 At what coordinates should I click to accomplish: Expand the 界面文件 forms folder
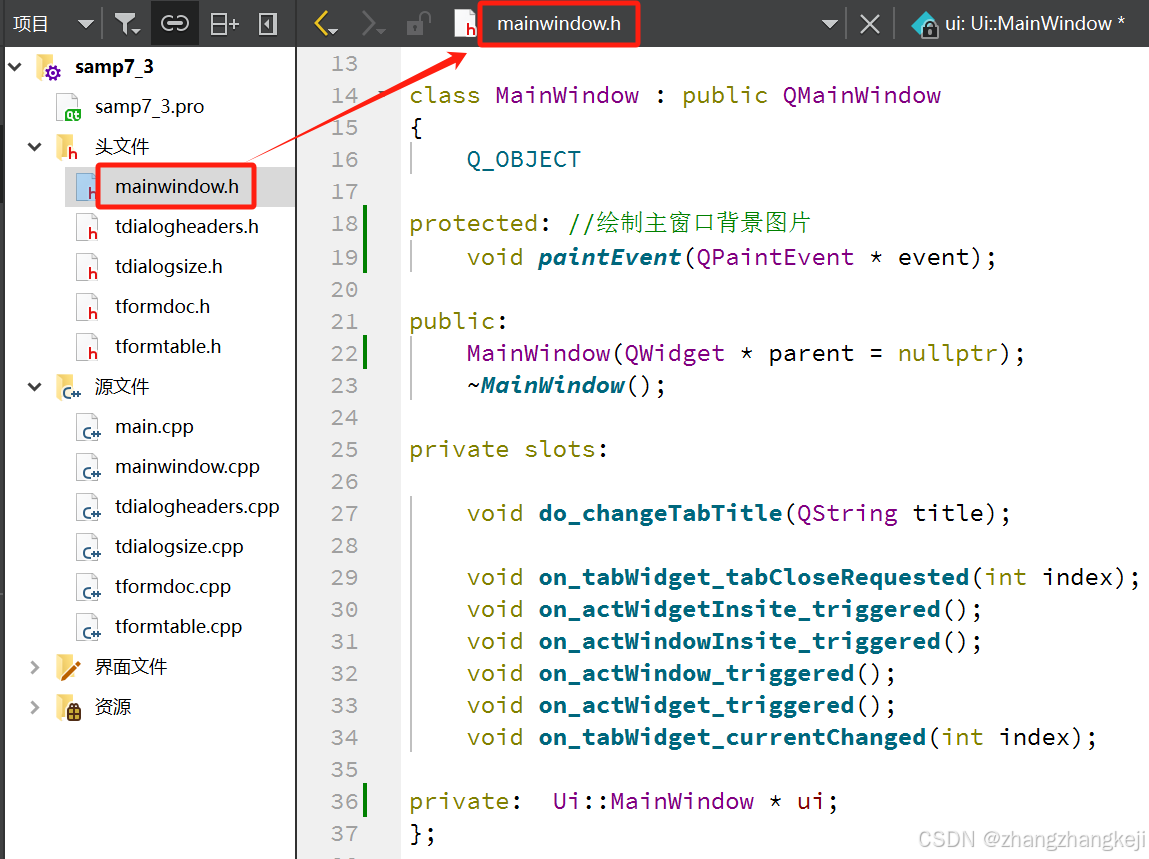34,666
